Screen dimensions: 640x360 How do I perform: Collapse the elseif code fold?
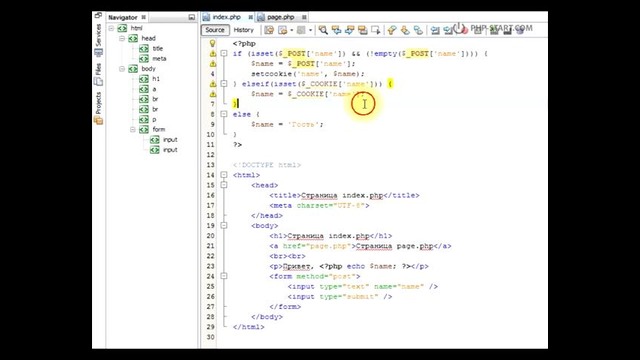click(x=224, y=84)
